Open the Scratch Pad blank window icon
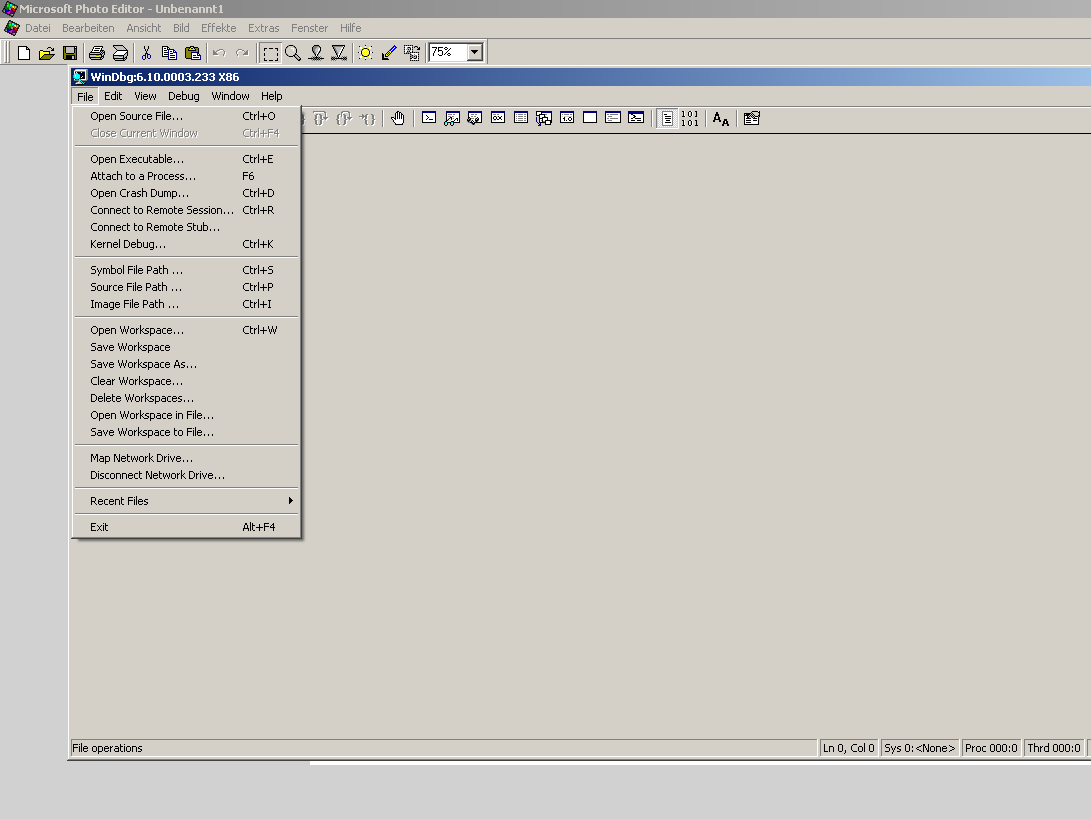This screenshot has height=819, width=1091. point(590,118)
